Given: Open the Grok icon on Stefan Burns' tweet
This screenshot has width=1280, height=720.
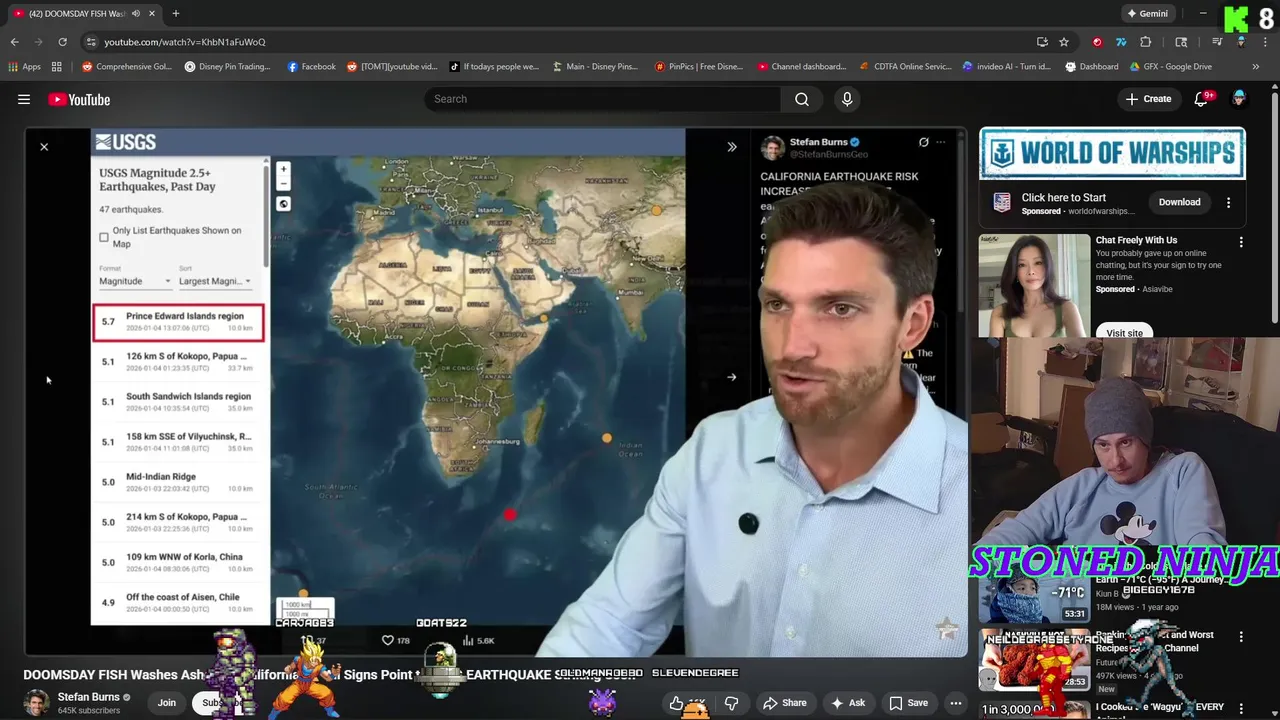Looking at the screenshot, I should (924, 142).
